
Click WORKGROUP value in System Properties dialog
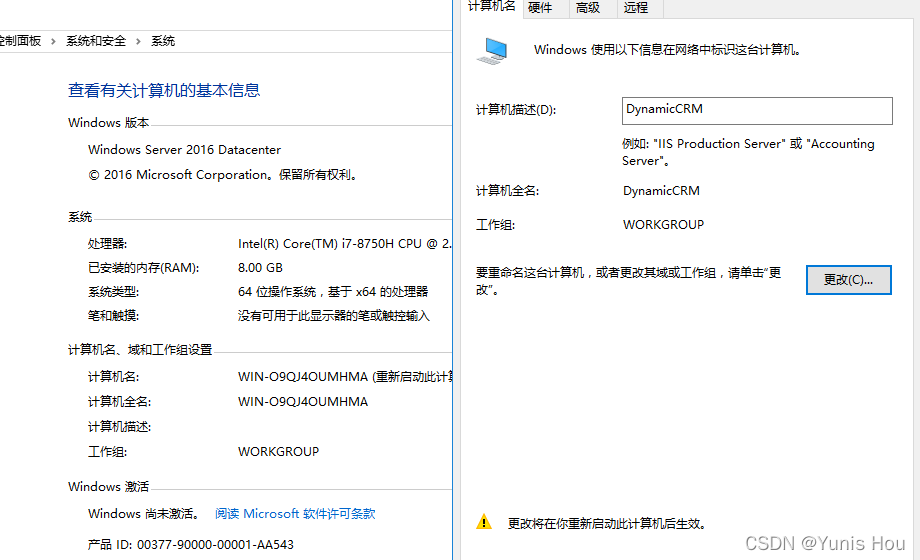(664, 225)
